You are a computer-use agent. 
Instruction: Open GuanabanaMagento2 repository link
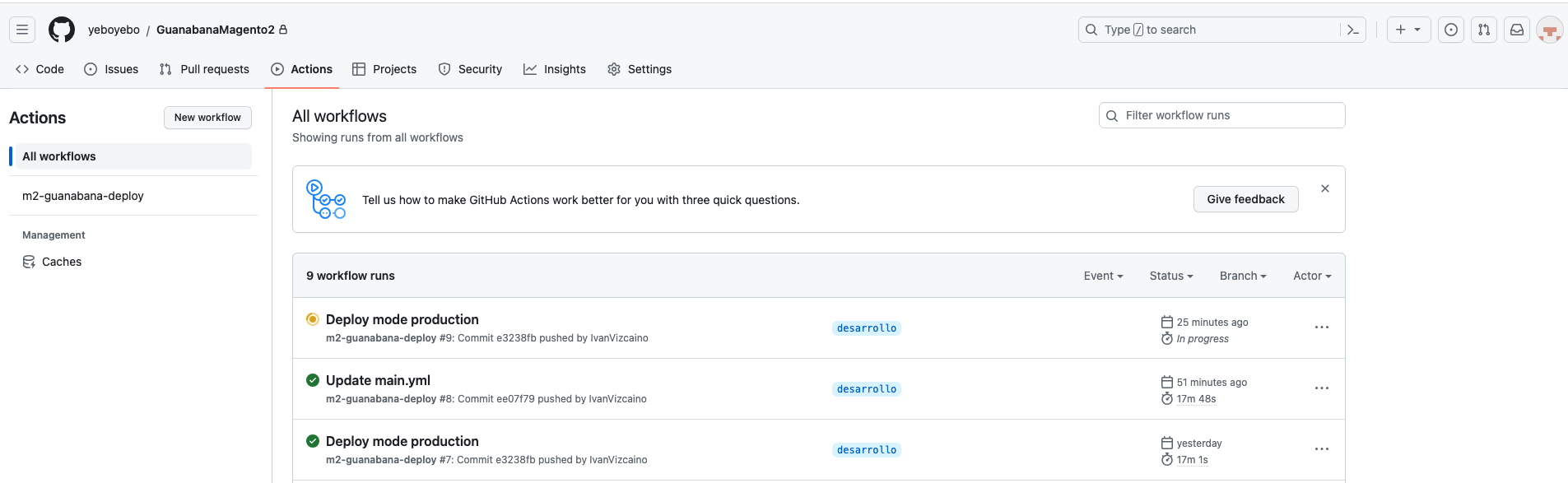(216, 30)
